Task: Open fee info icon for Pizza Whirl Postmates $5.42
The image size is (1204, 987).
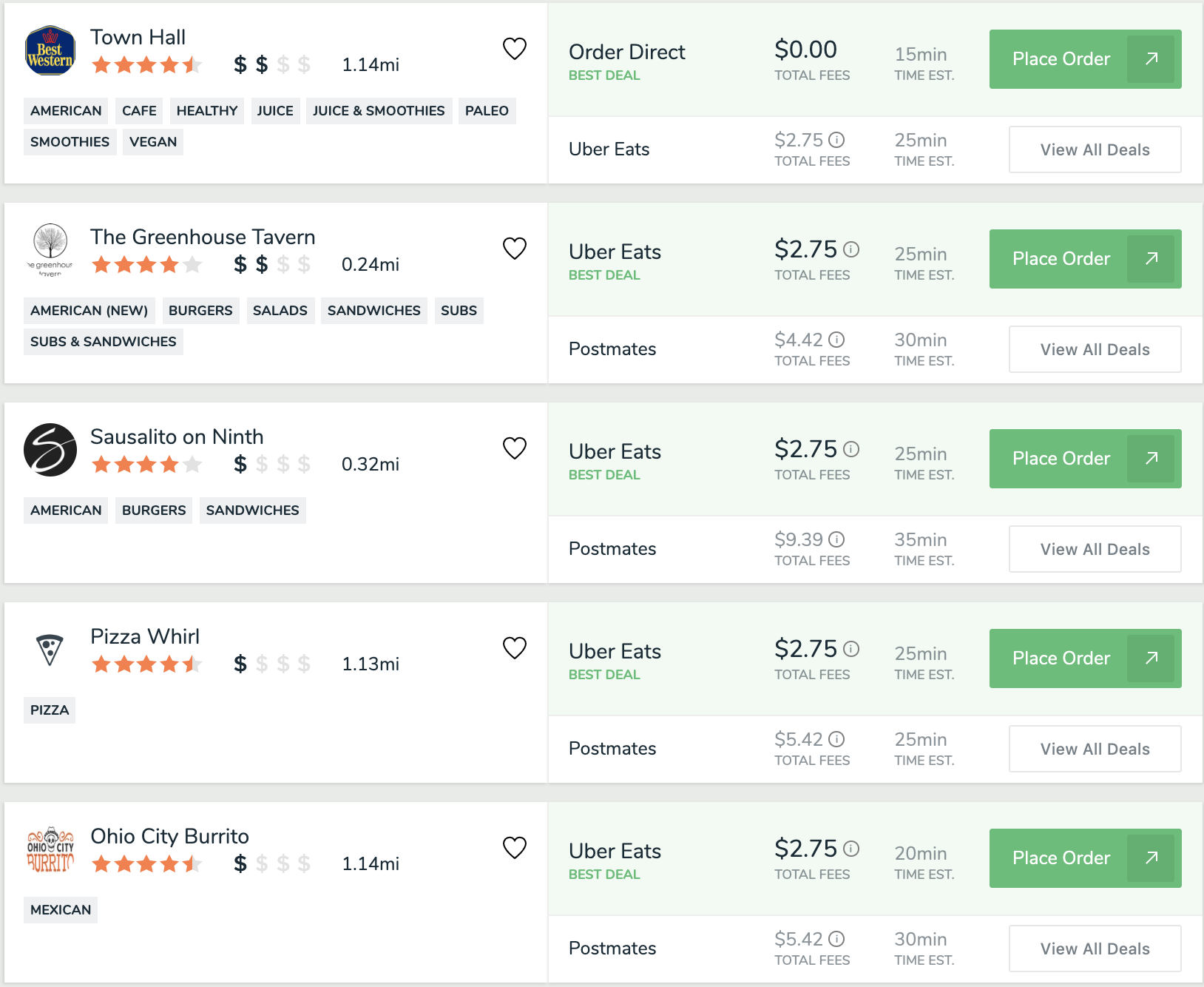Action: [836, 739]
